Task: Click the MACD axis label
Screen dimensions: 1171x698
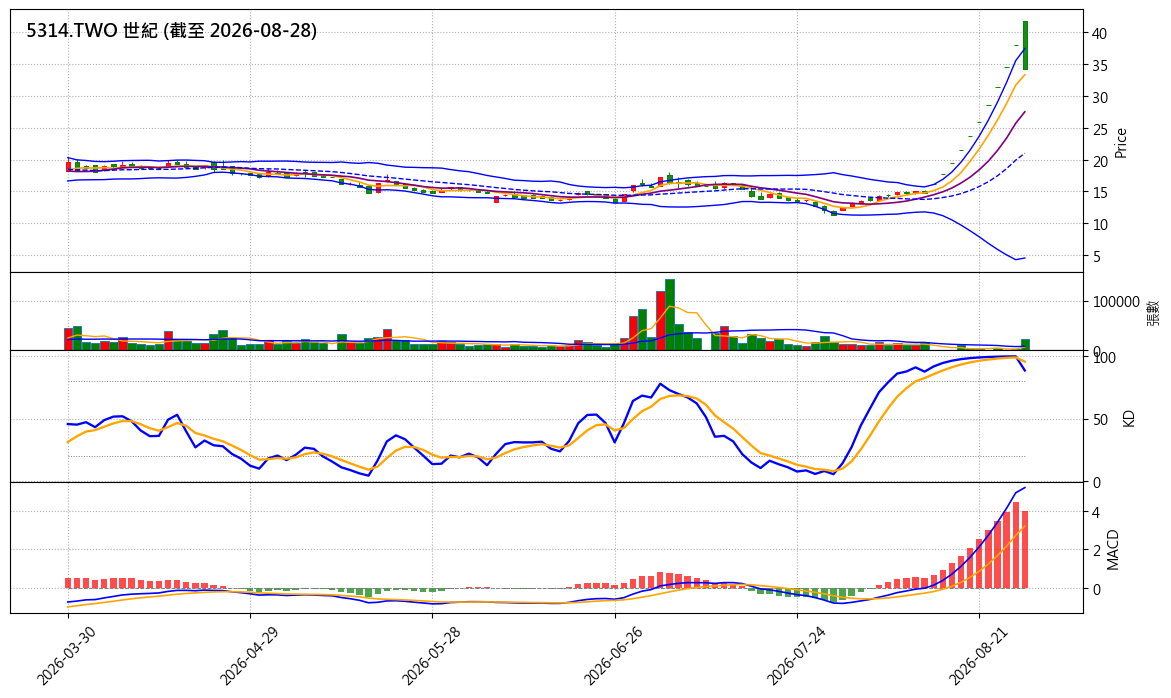Action: 1113,550
